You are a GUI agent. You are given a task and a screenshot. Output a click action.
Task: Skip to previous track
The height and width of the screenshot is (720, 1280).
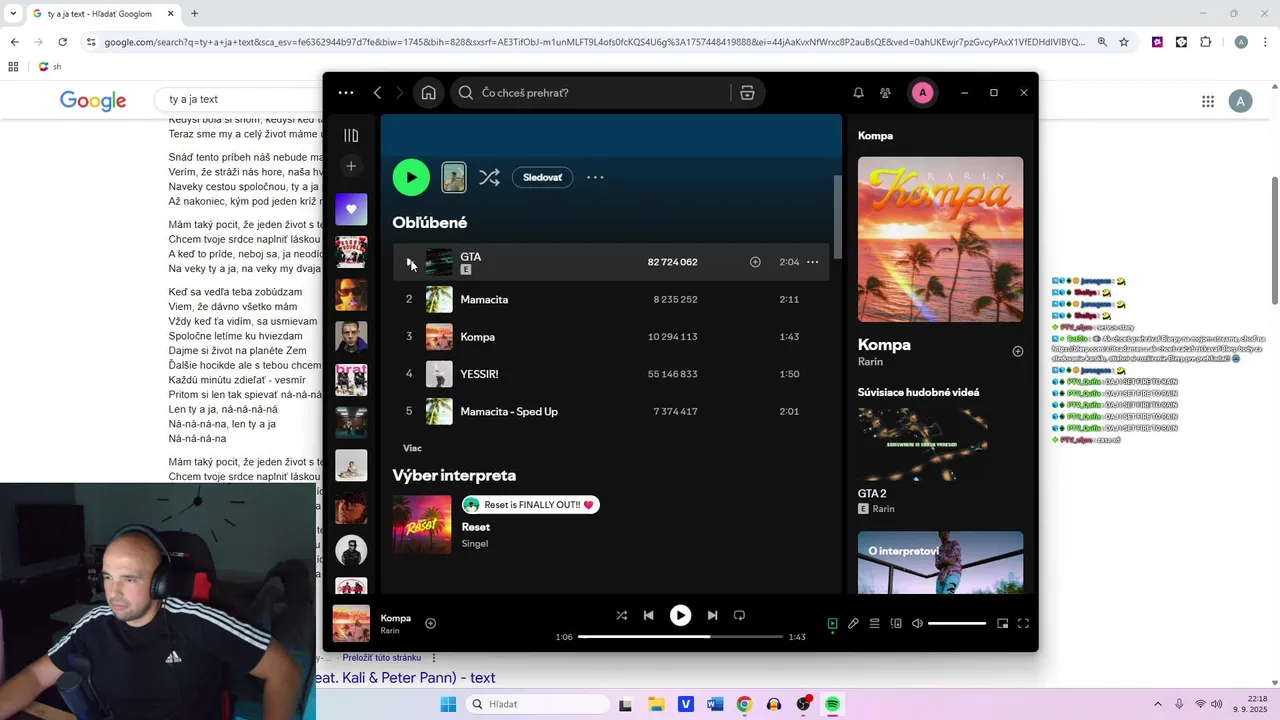648,615
